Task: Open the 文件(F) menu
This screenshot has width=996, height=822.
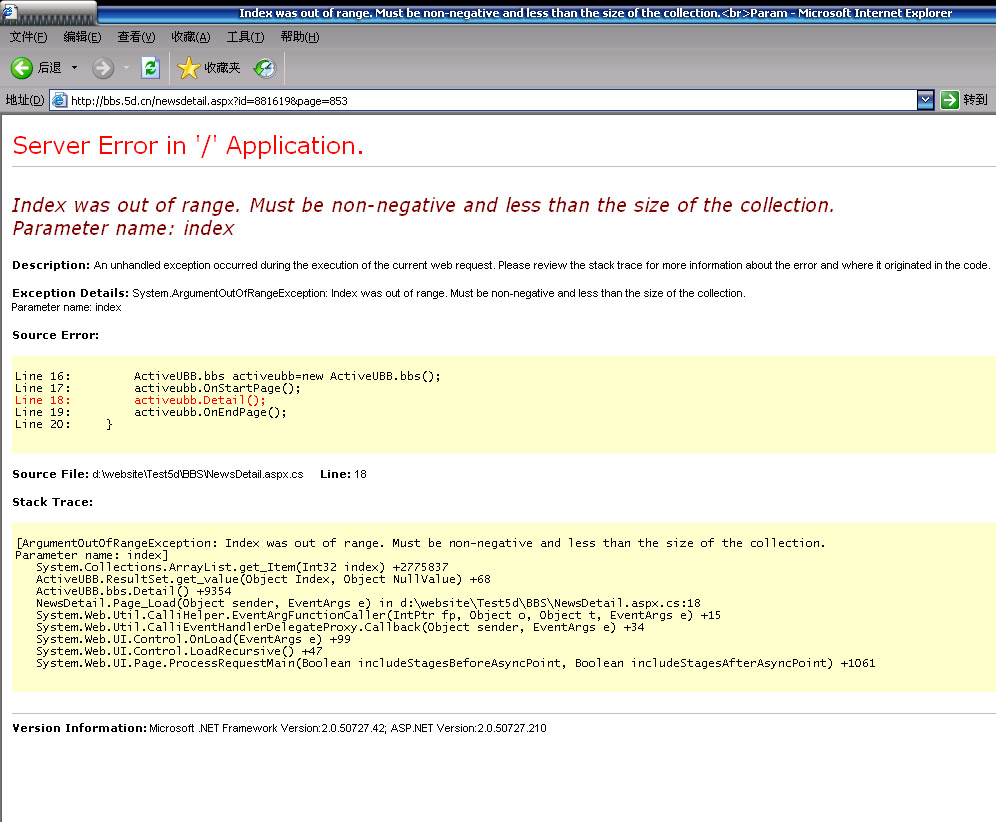Action: point(29,37)
